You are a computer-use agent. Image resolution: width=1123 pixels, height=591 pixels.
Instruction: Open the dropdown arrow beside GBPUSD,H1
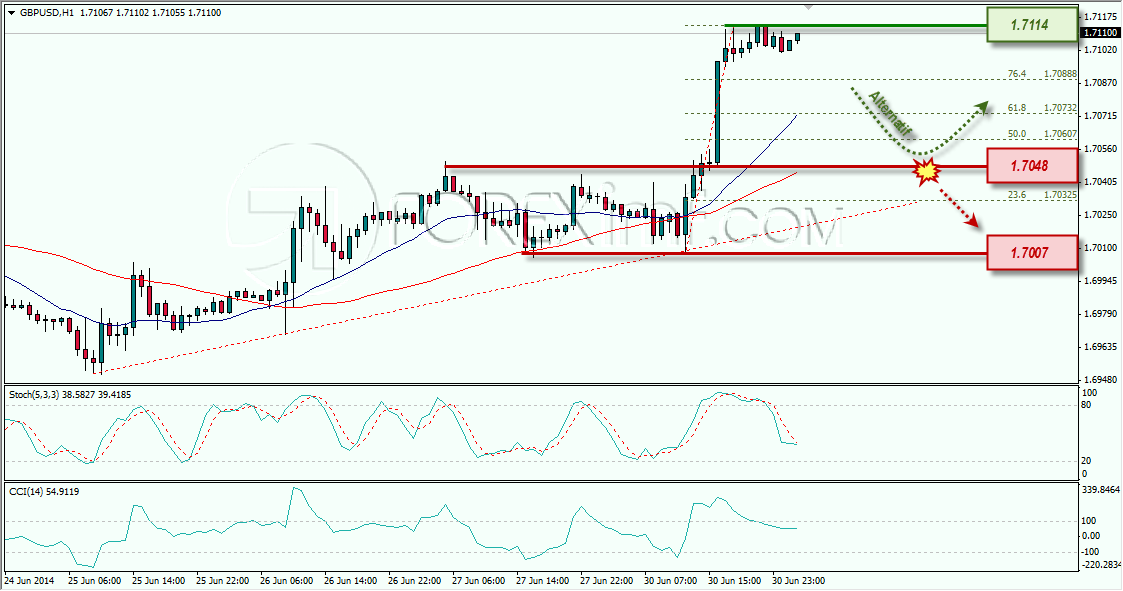point(11,13)
